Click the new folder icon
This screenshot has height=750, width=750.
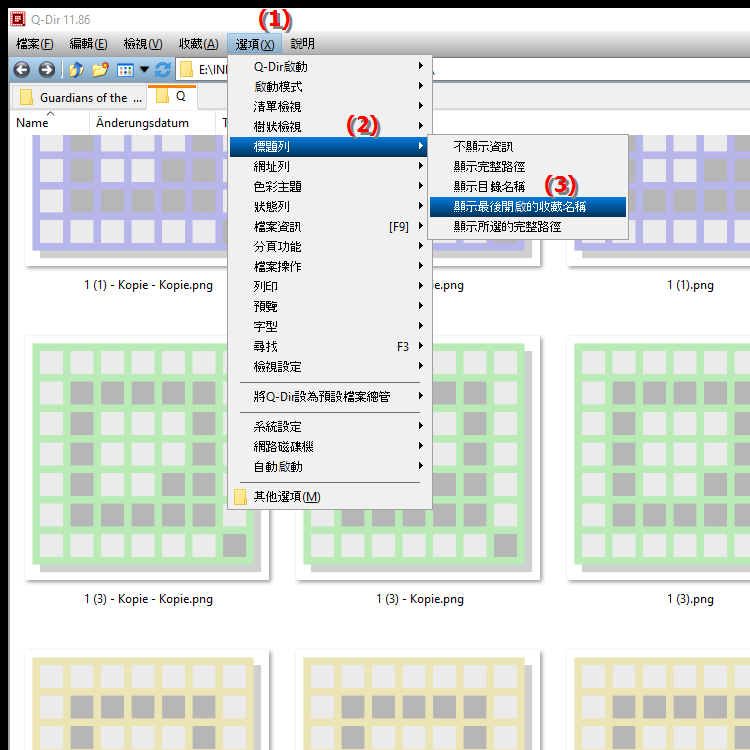coord(100,70)
